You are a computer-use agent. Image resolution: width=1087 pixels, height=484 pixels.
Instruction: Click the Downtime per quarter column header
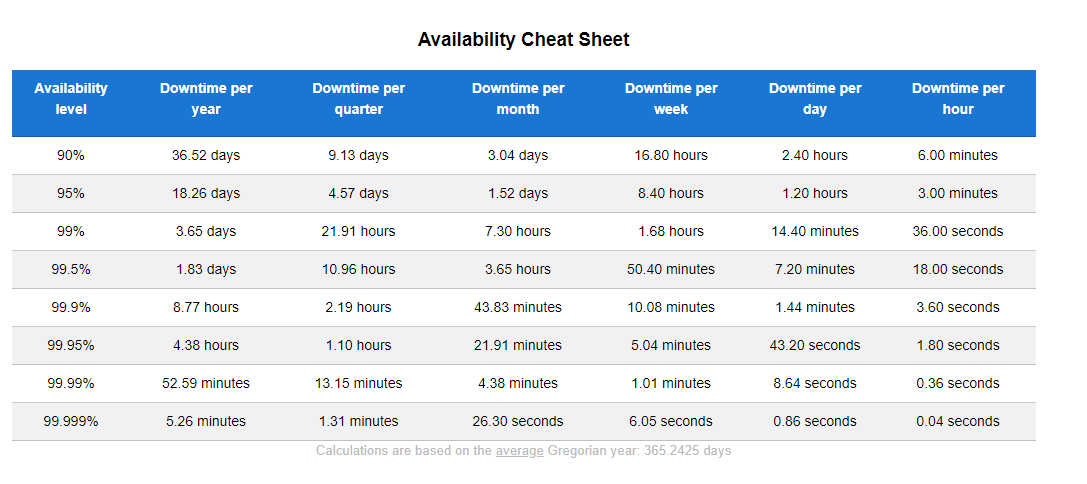click(358, 99)
